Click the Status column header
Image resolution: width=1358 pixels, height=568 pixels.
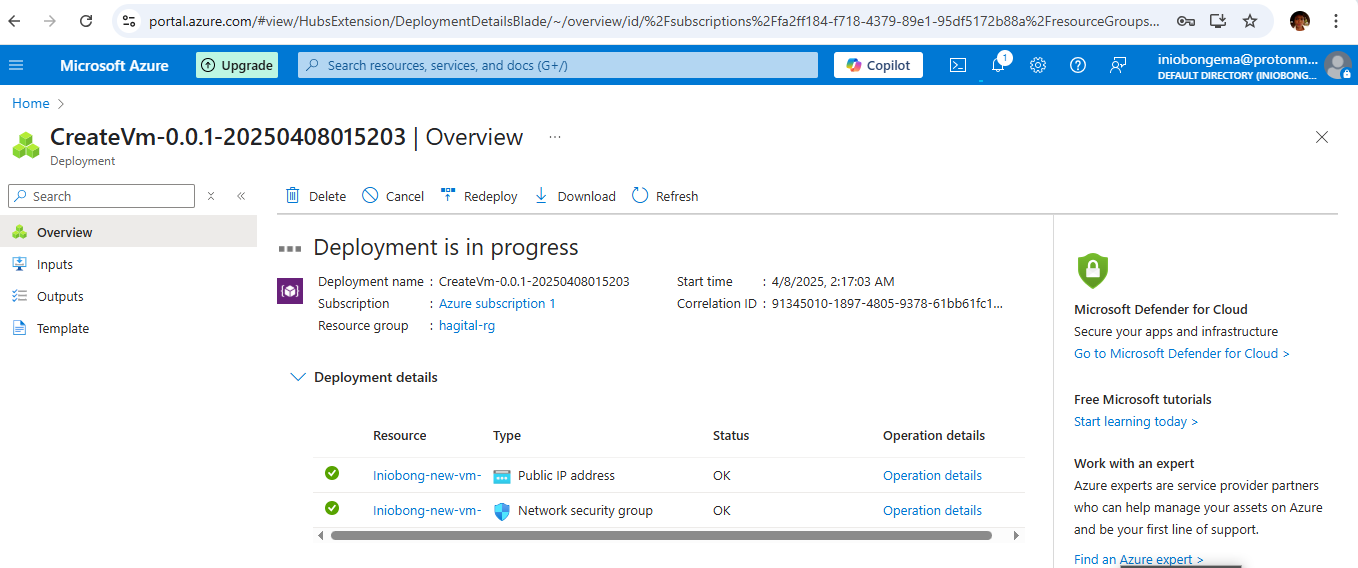731,435
